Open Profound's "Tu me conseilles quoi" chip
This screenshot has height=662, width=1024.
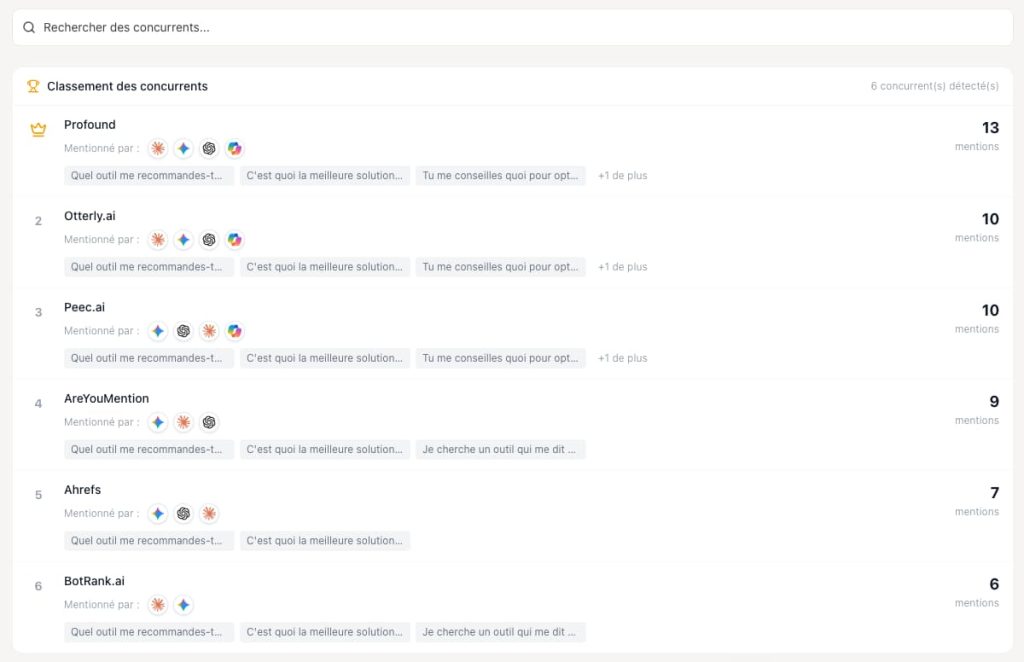coord(501,176)
